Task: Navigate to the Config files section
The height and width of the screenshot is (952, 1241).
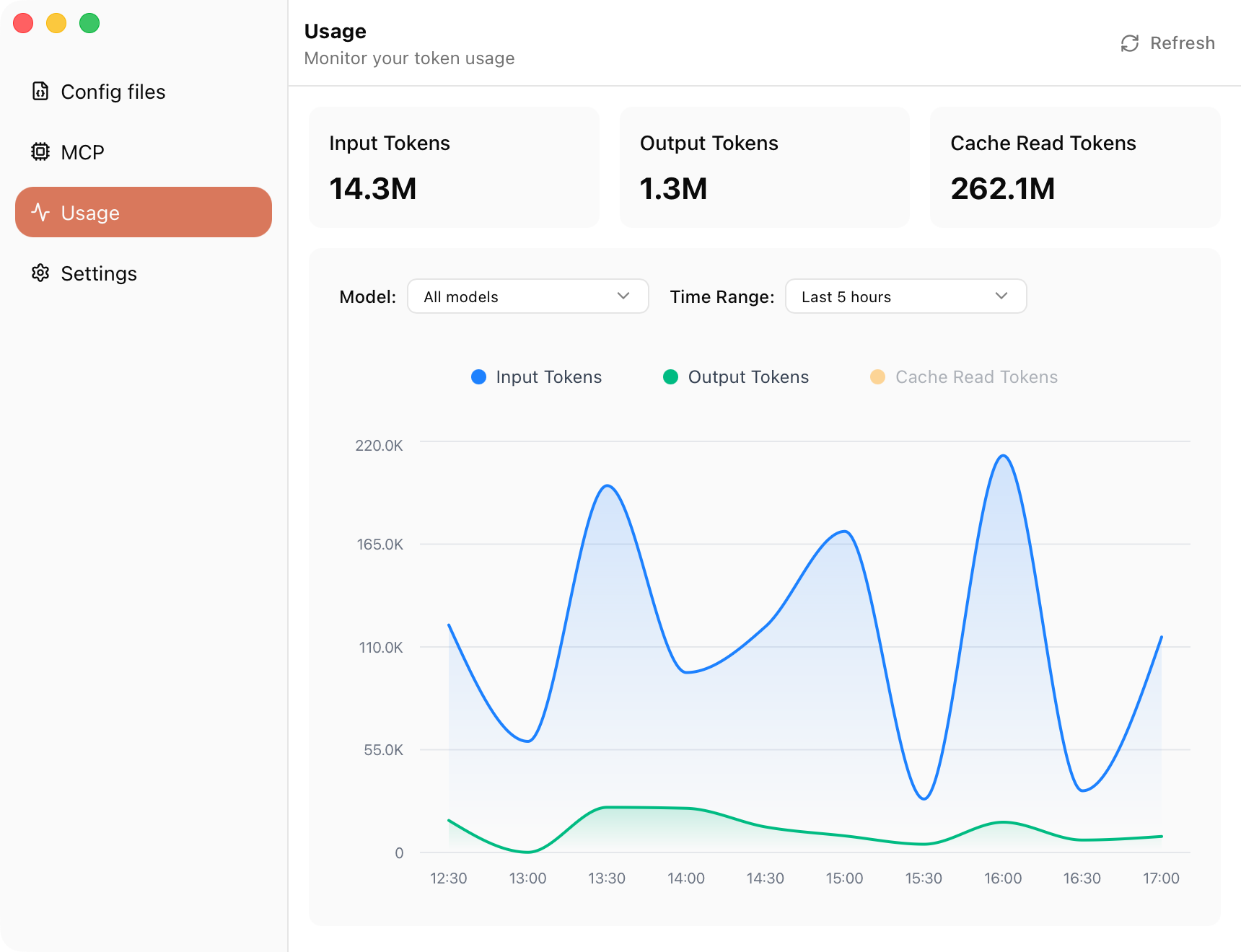Action: [113, 92]
